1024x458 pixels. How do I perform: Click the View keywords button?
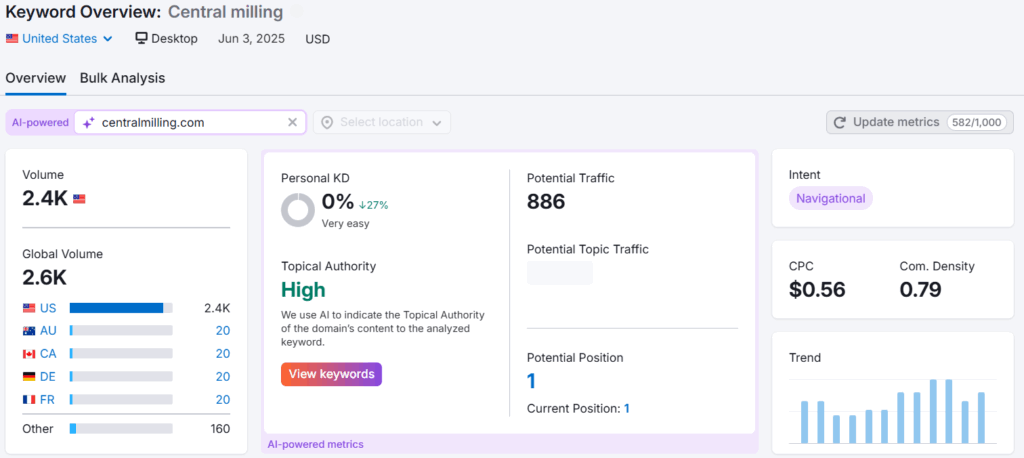coord(332,374)
